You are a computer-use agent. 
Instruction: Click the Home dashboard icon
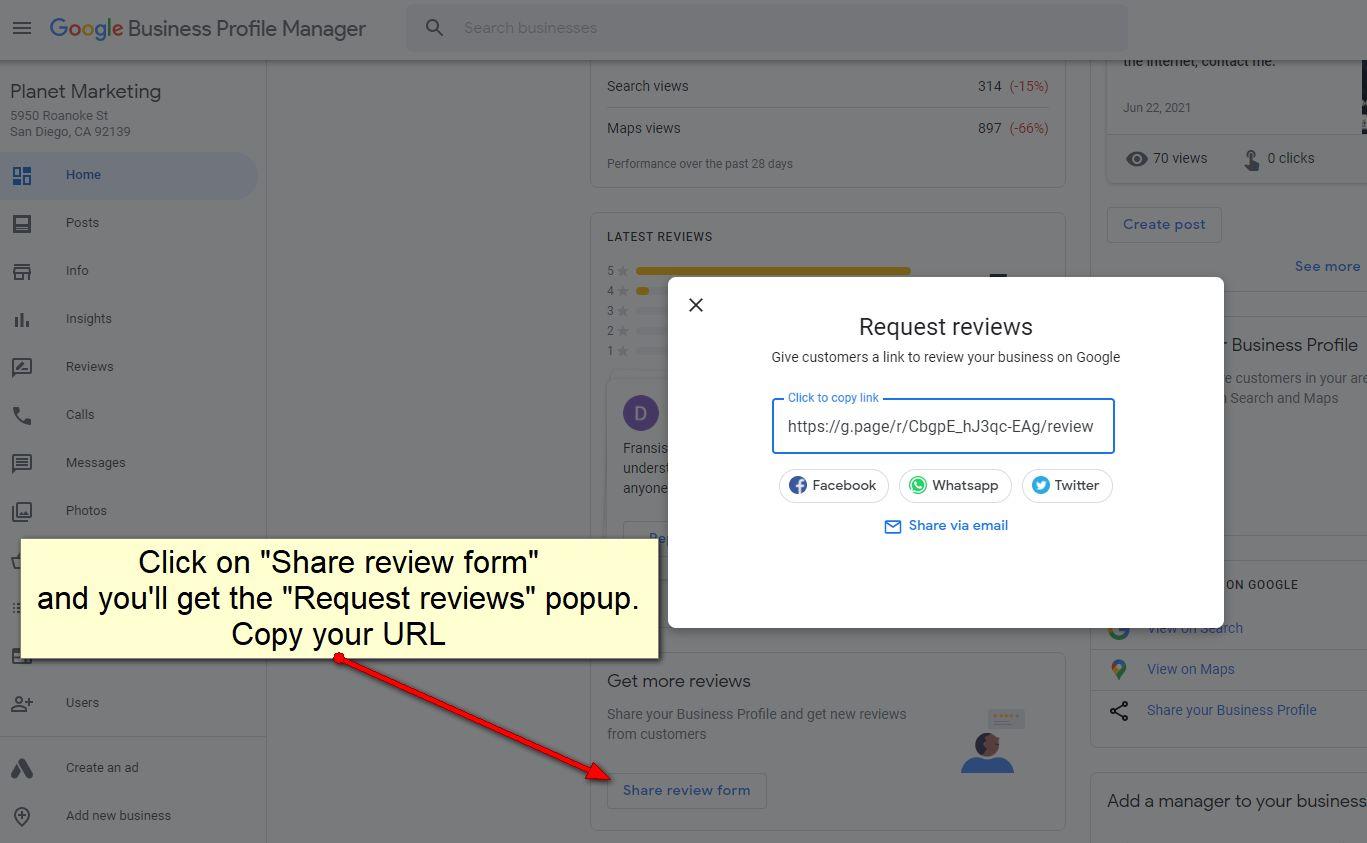coord(22,176)
